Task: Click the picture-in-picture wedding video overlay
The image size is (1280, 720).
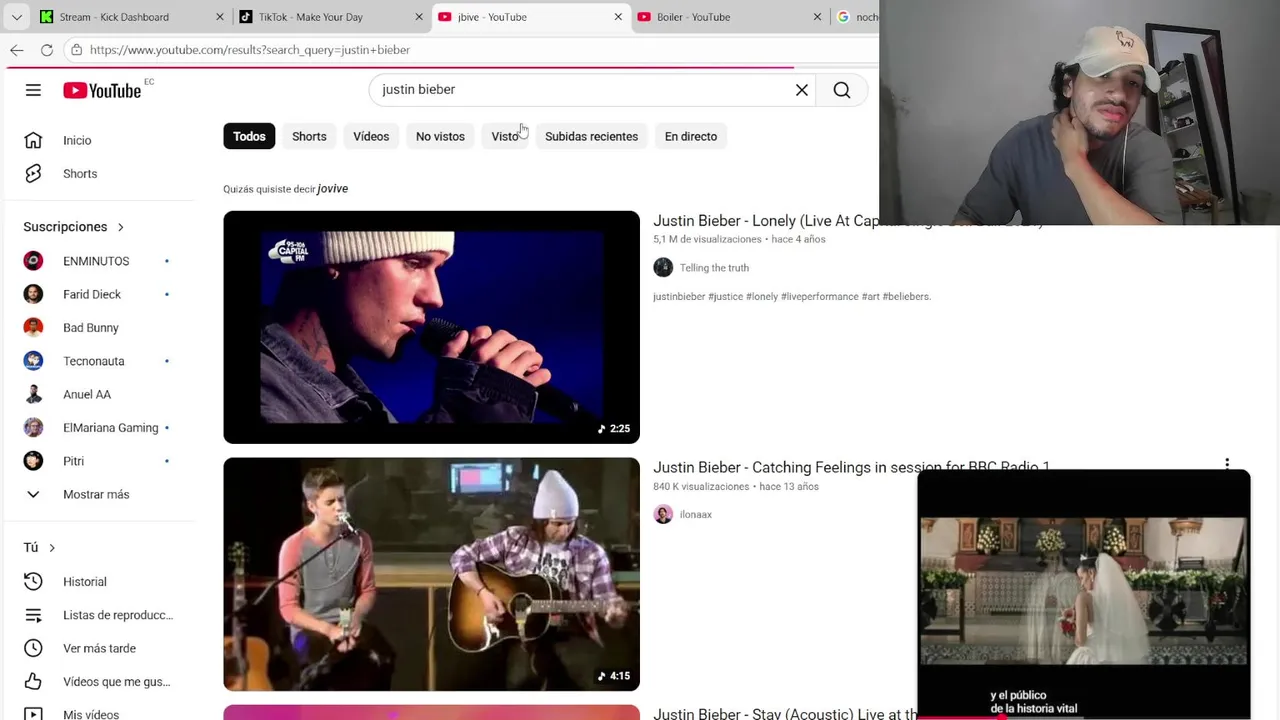Action: [x=1084, y=594]
